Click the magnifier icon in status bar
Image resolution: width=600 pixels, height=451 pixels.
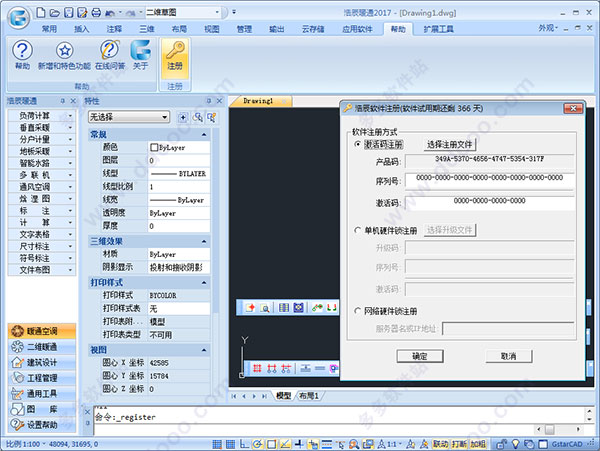click(x=354, y=444)
